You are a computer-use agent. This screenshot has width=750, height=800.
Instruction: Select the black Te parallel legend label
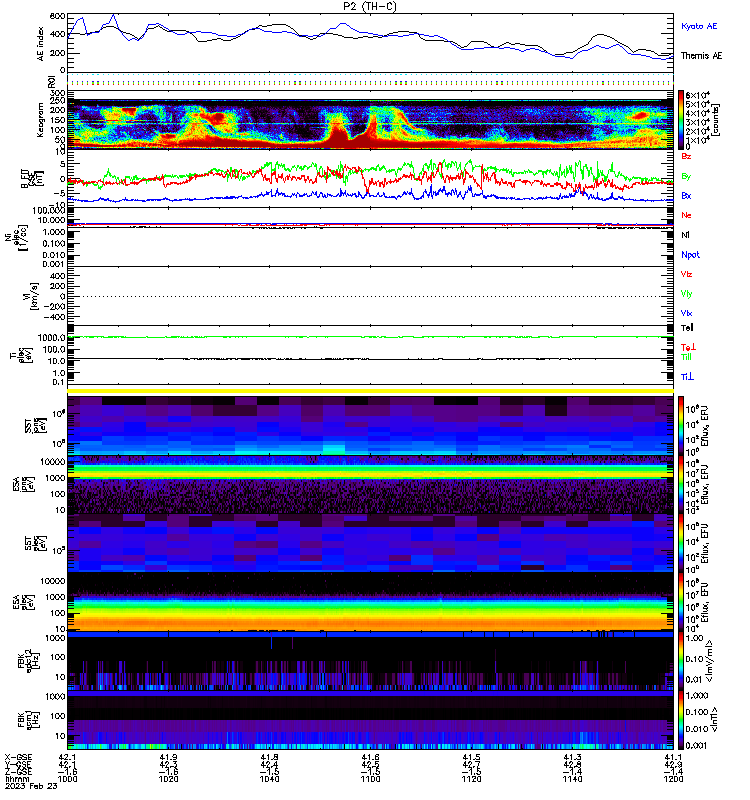[x=687, y=328]
